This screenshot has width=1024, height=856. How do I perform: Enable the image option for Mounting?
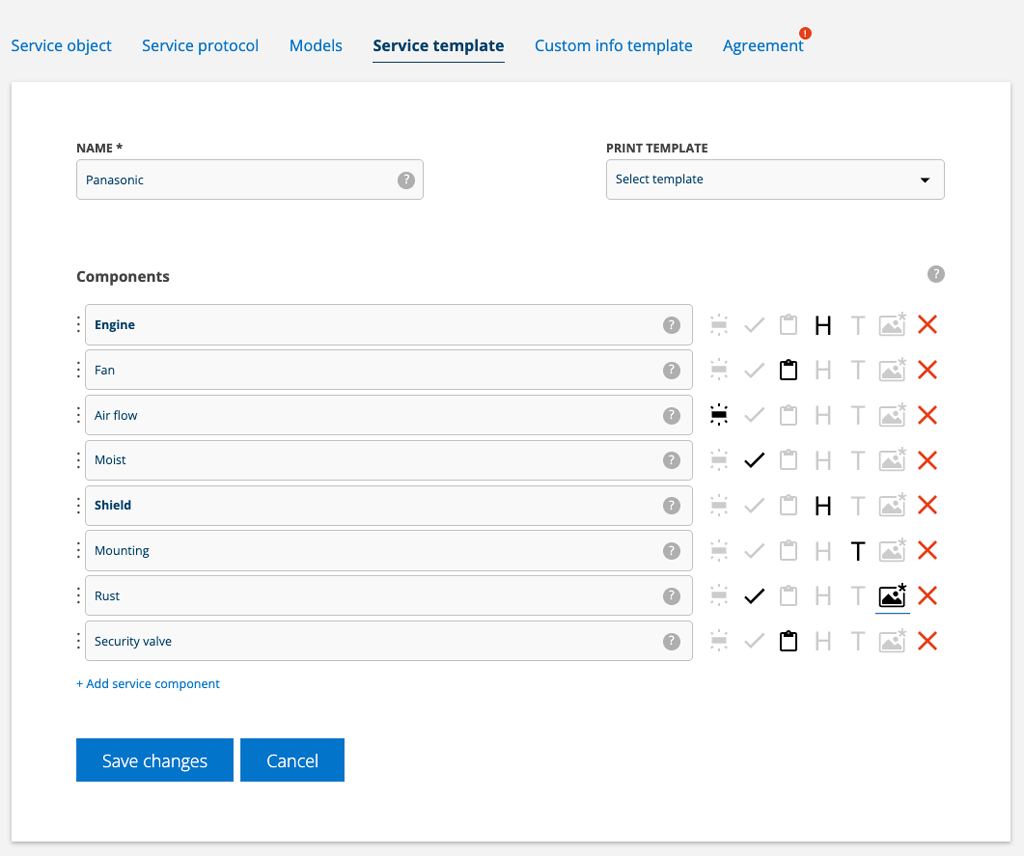pos(892,550)
